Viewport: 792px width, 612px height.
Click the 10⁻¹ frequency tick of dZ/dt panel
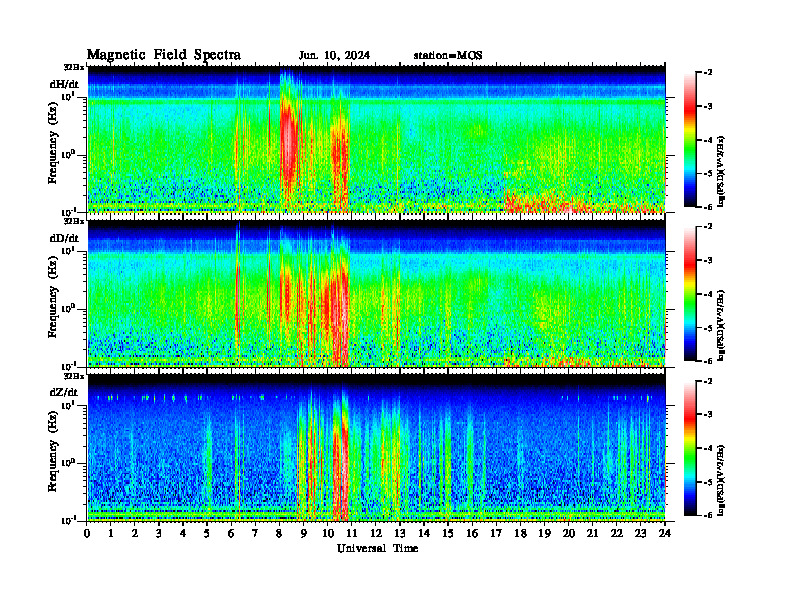pyautogui.click(x=68, y=520)
